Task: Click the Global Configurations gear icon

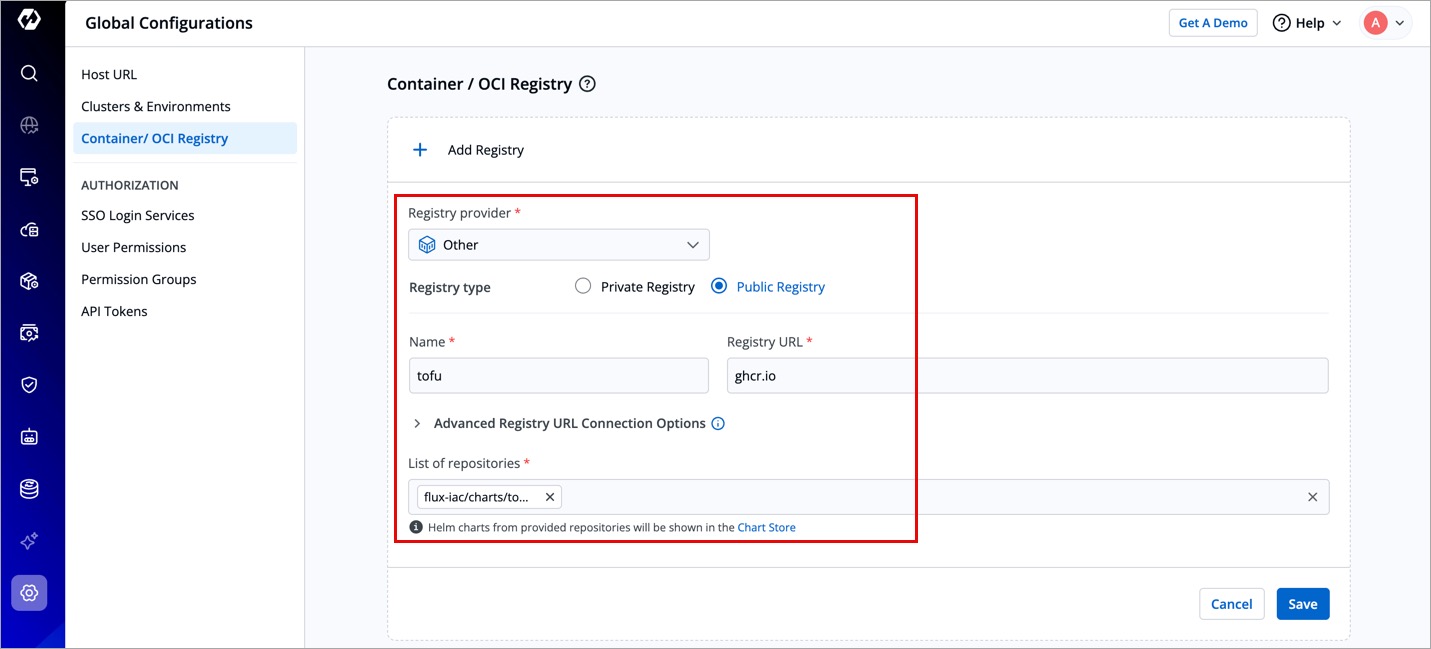Action: (29, 593)
